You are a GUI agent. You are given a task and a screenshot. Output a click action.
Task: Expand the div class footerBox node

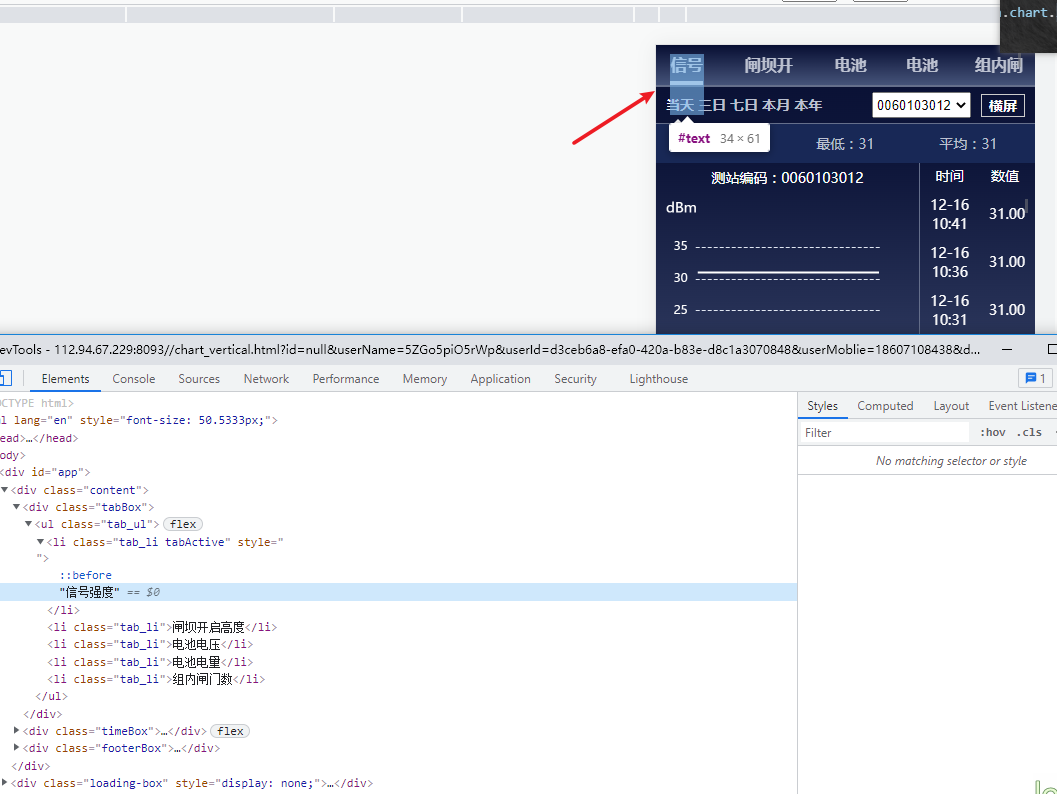(17, 747)
